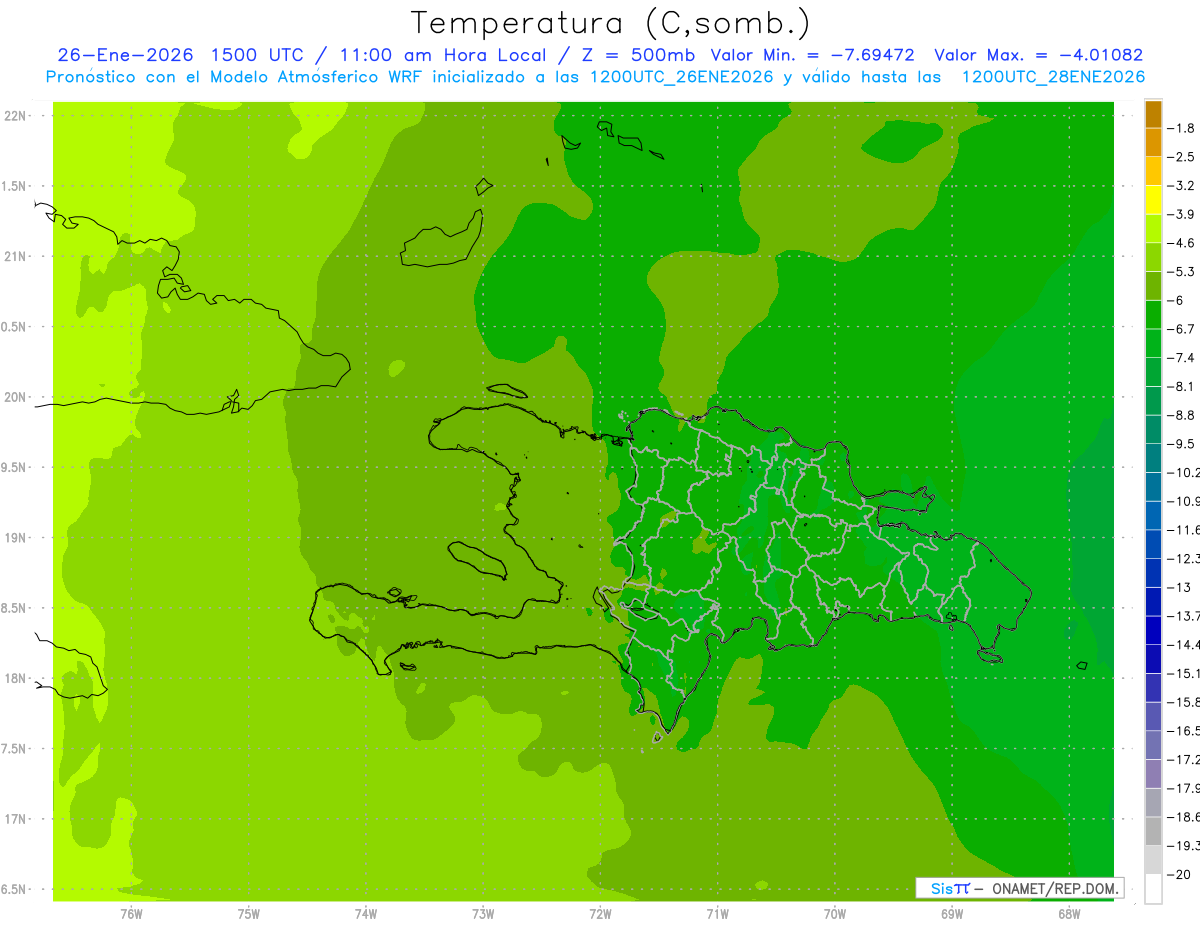Click the '69W' longitude label
Viewport: 1200px width, 927px height.
tap(951, 913)
